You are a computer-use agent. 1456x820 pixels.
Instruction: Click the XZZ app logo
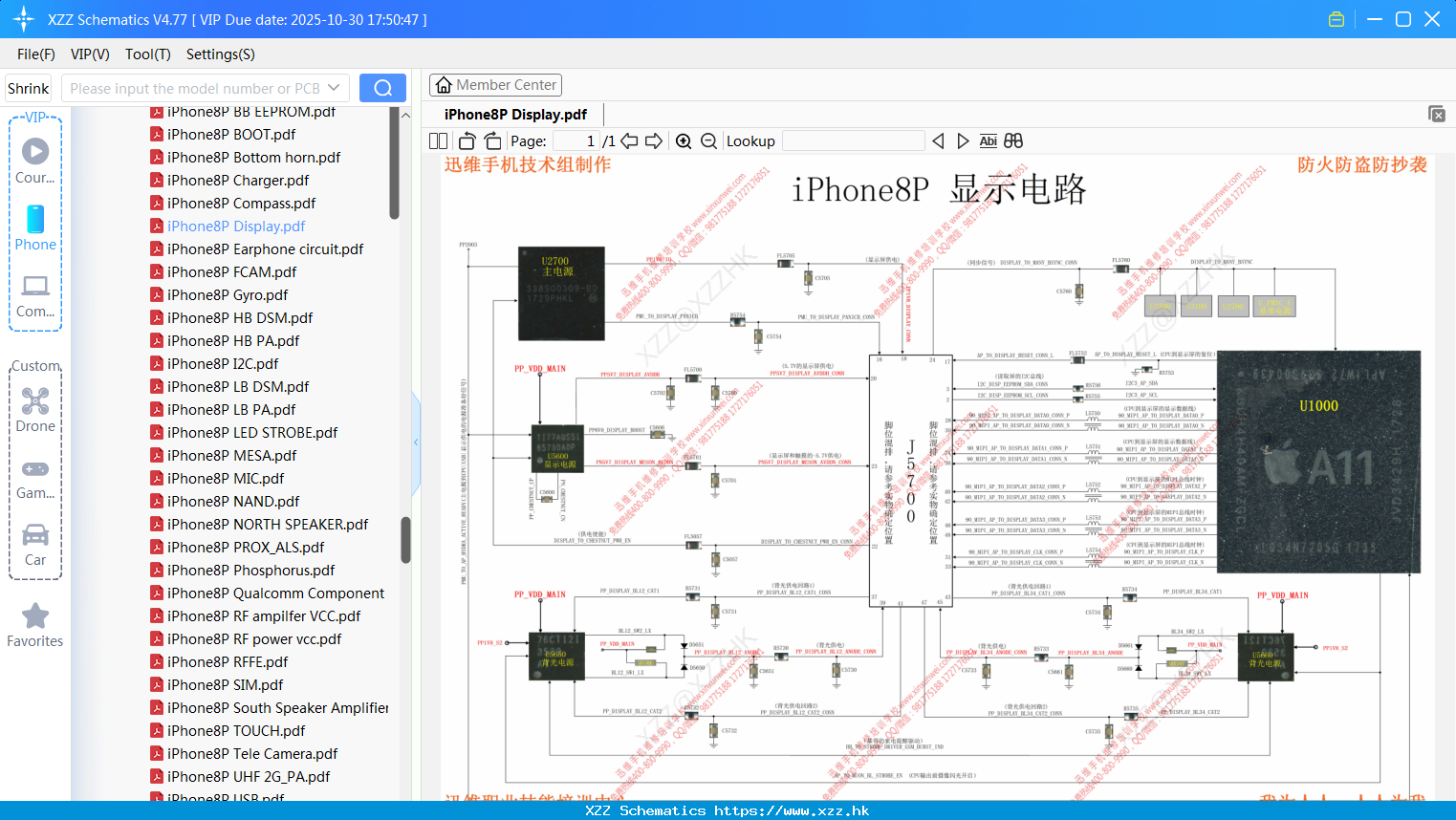[x=24, y=19]
